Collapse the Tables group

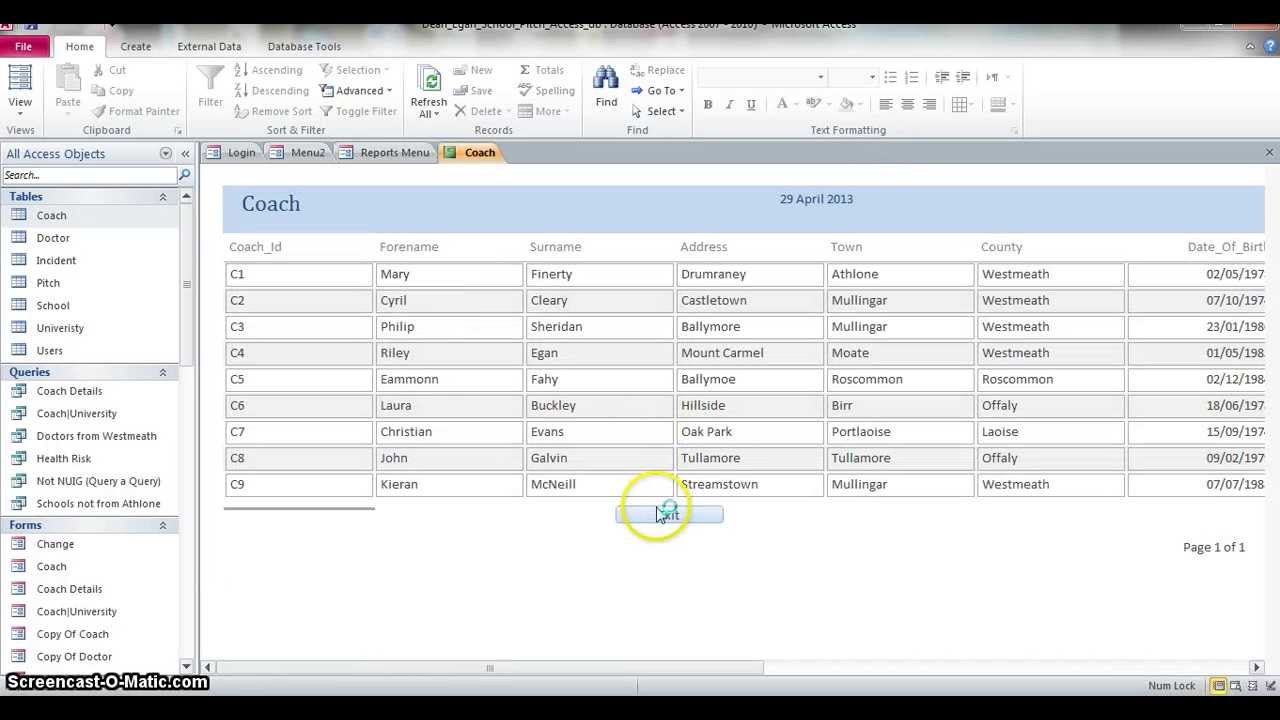(162, 197)
